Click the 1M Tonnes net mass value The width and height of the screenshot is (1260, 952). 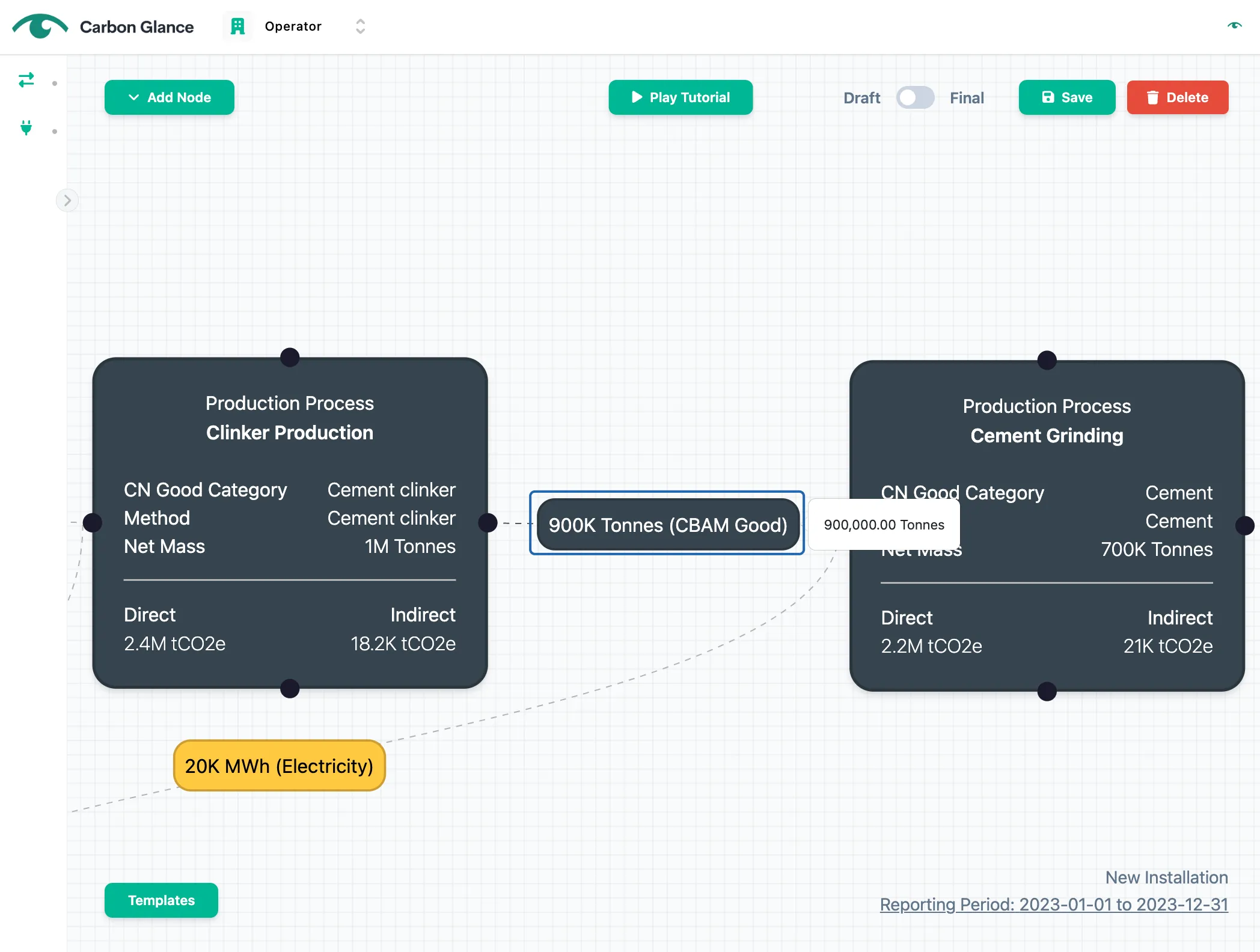(410, 546)
